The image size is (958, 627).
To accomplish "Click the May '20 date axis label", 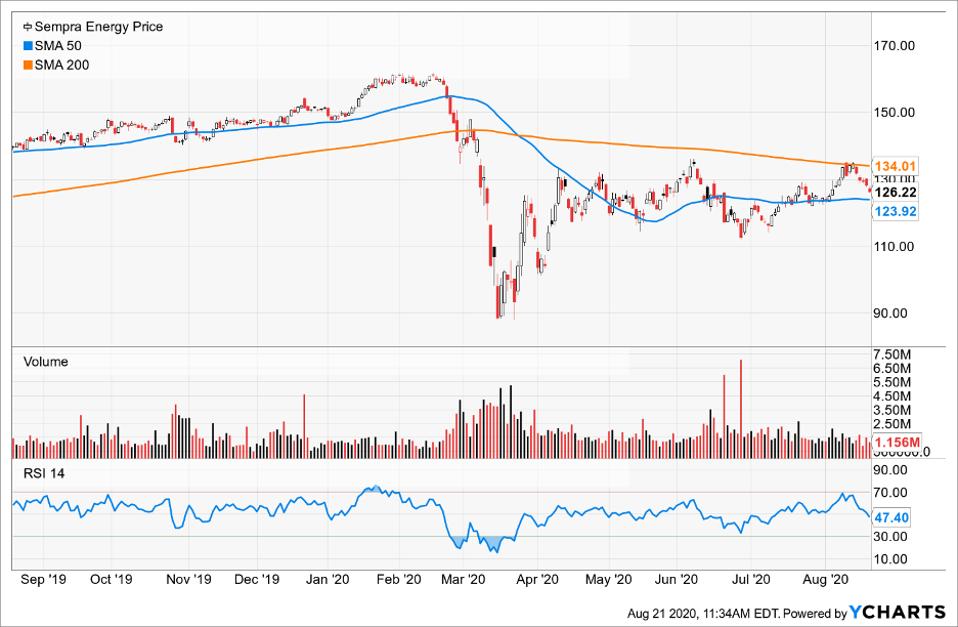I will (x=609, y=579).
